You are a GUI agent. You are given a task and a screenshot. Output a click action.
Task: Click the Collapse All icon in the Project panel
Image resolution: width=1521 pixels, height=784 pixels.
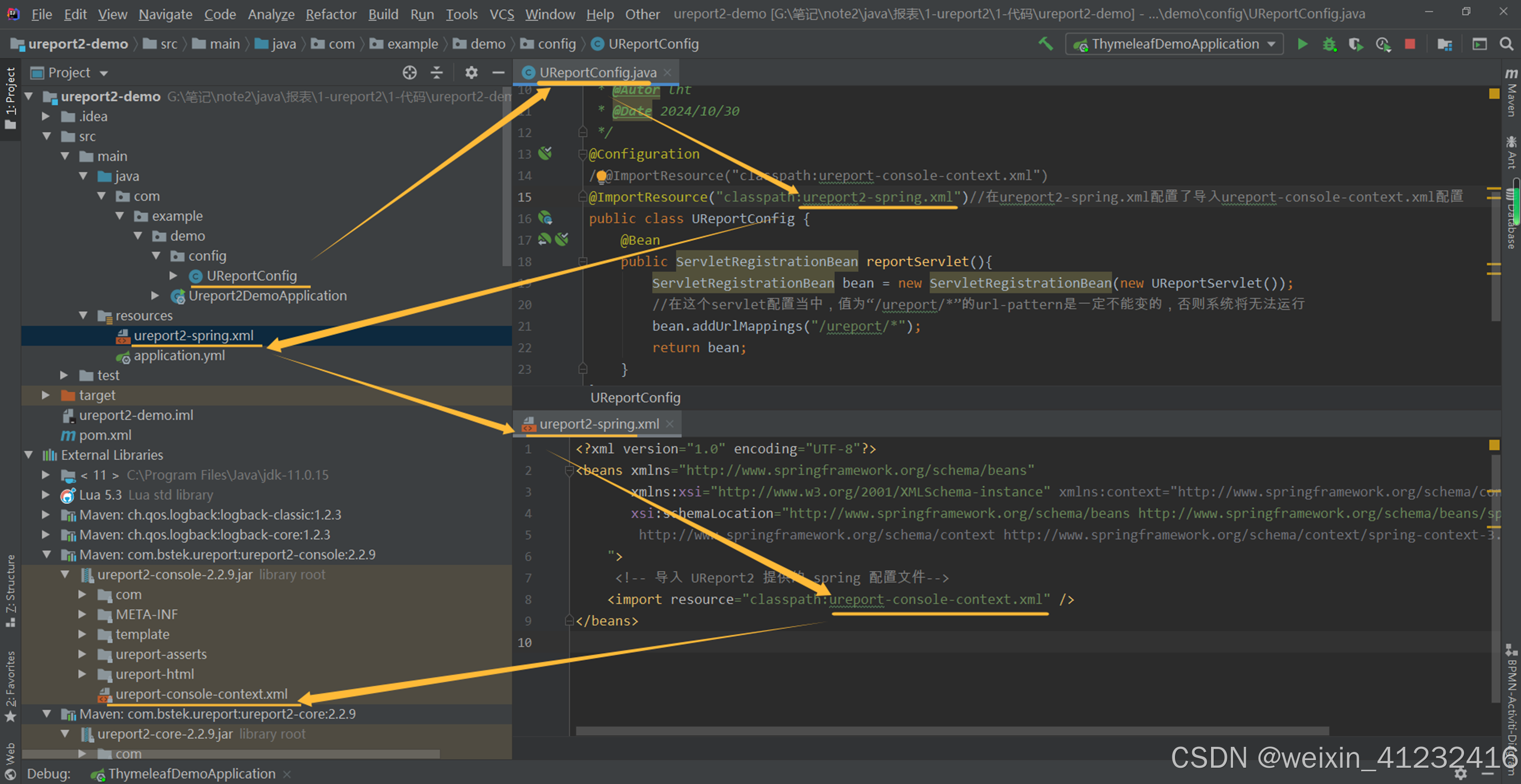[437, 73]
